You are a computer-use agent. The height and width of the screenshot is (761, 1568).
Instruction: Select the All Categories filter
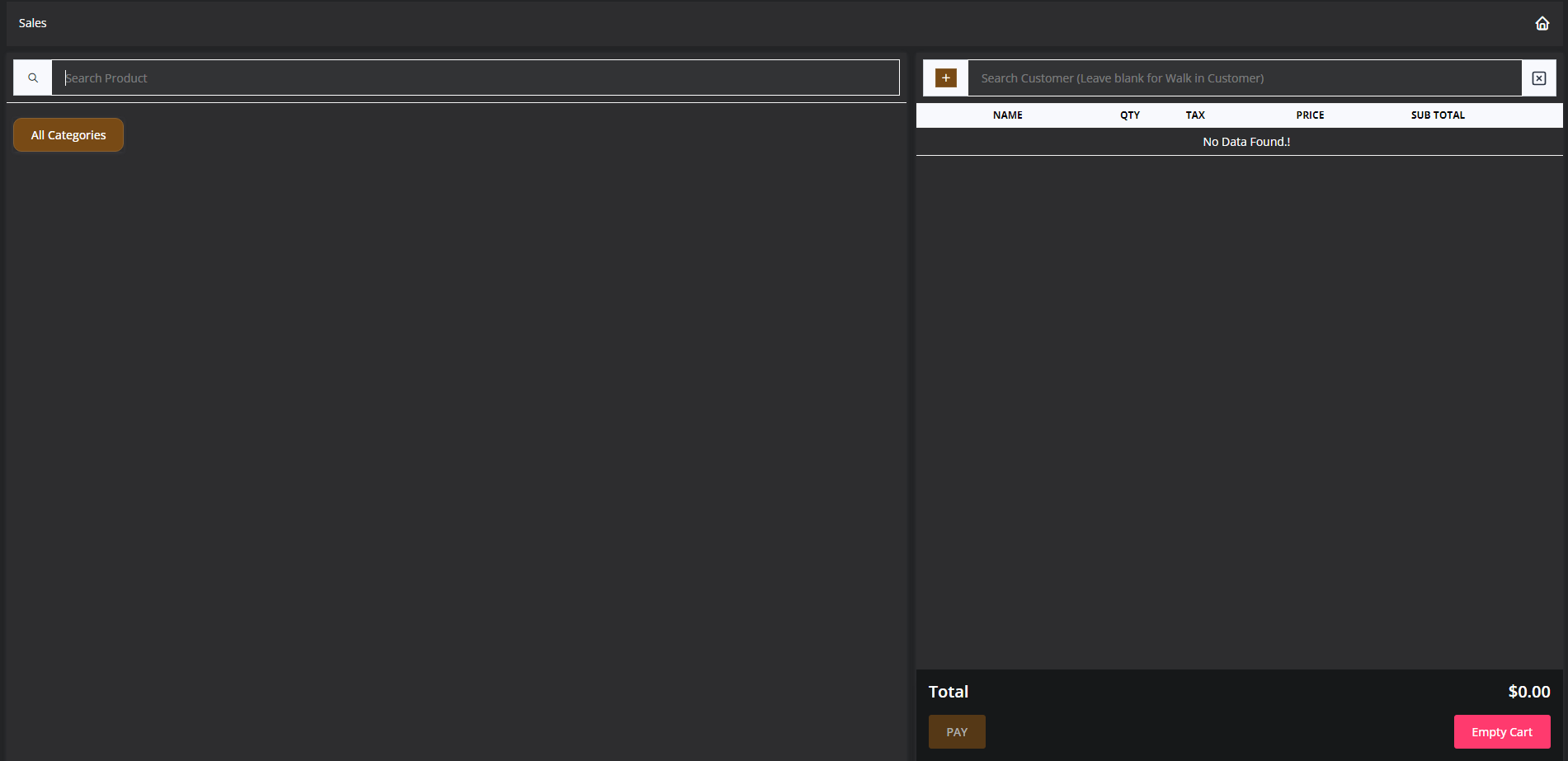(68, 134)
